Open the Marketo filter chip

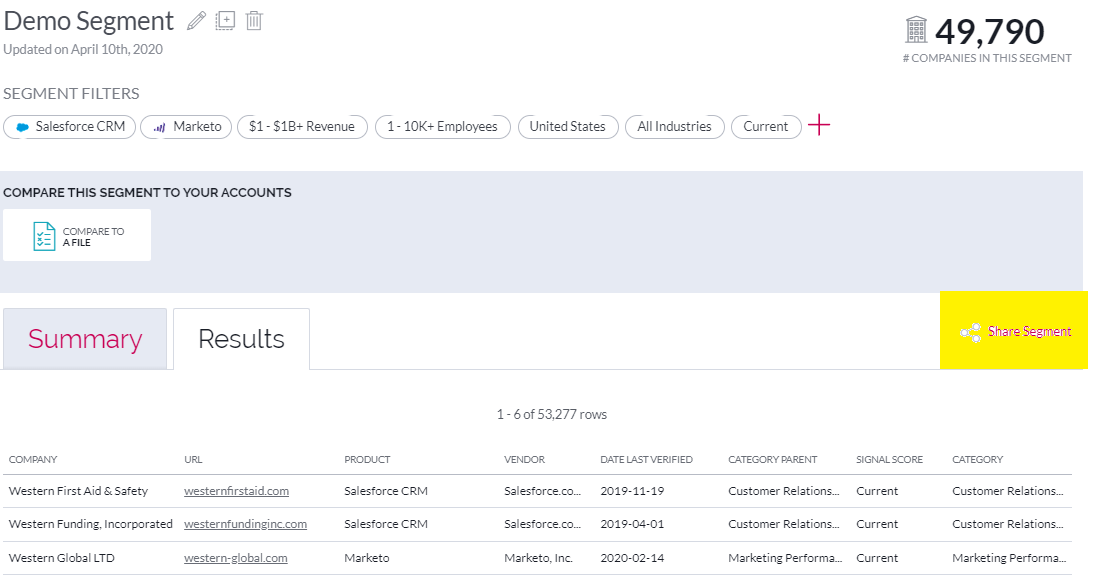(187, 127)
